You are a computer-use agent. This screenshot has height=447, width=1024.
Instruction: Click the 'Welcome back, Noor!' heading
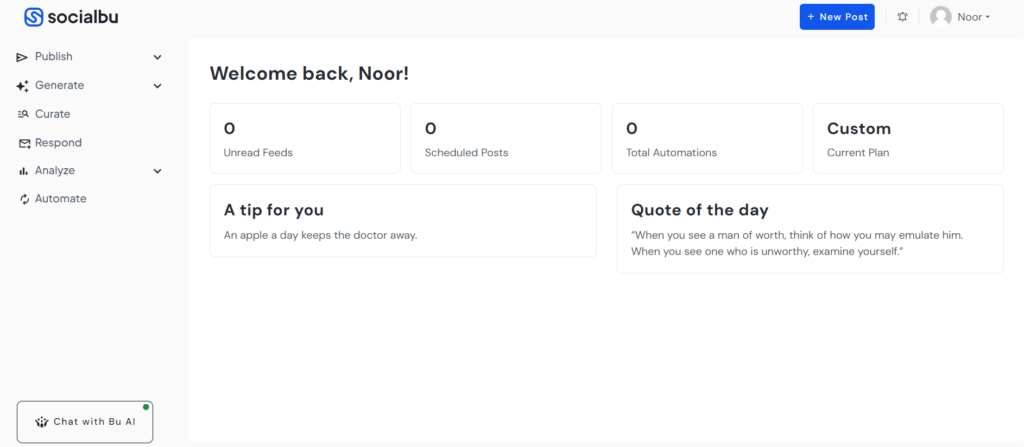(309, 74)
